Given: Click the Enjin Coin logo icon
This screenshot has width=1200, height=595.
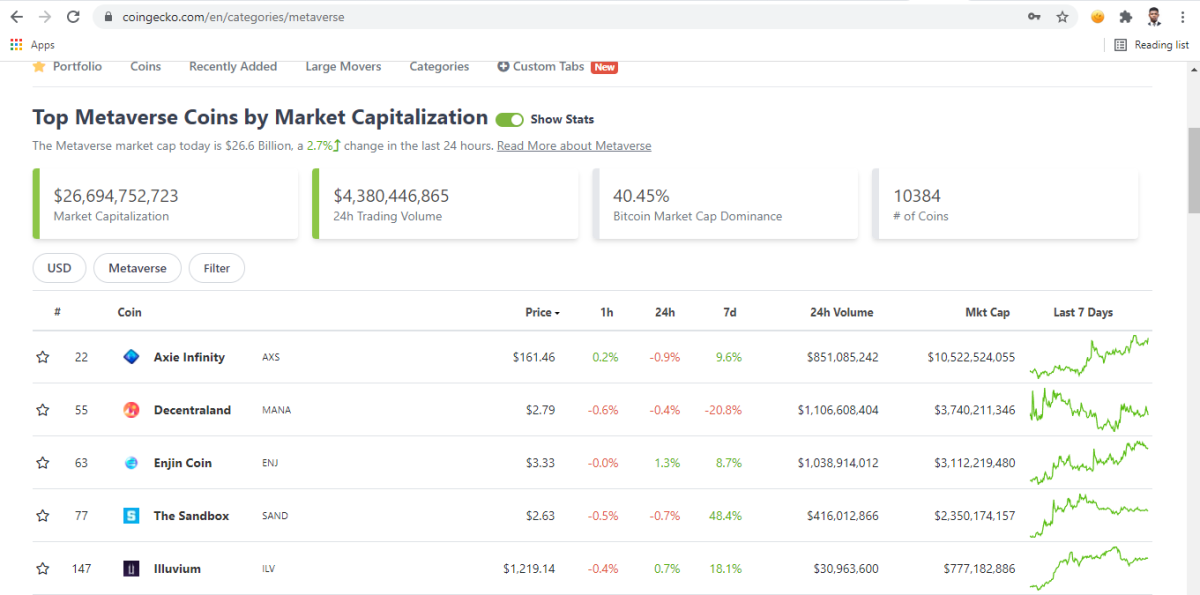Looking at the screenshot, I should point(131,463).
